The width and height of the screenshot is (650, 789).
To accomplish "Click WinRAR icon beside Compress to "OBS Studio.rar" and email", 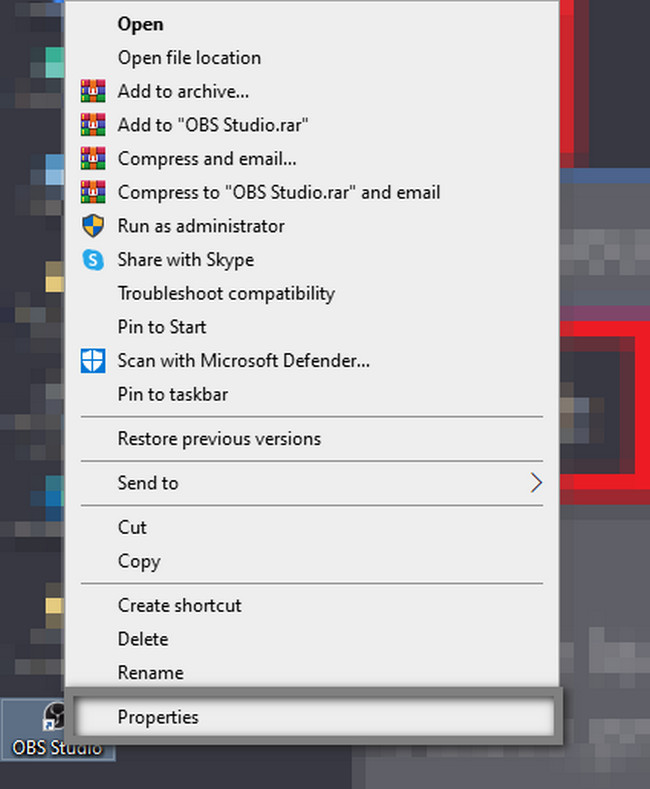I will pyautogui.click(x=93, y=192).
